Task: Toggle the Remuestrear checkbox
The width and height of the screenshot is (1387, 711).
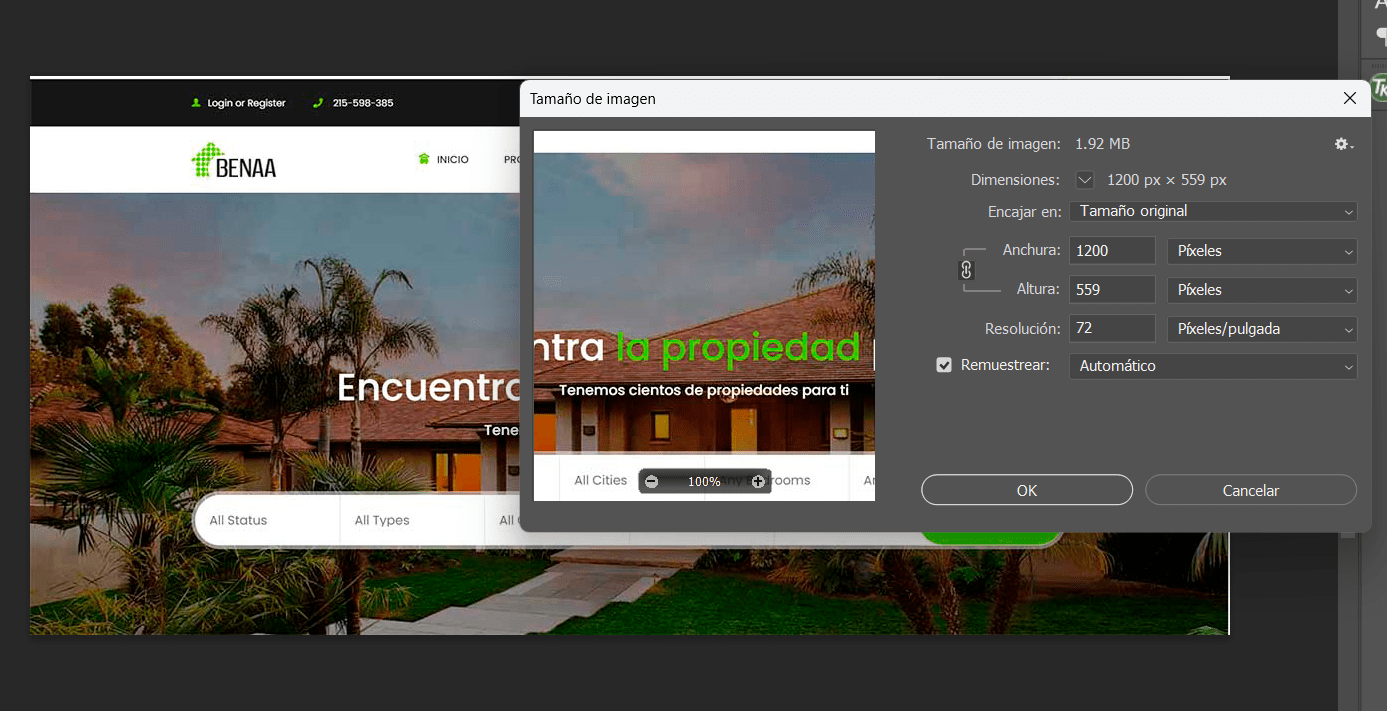Action: point(943,365)
